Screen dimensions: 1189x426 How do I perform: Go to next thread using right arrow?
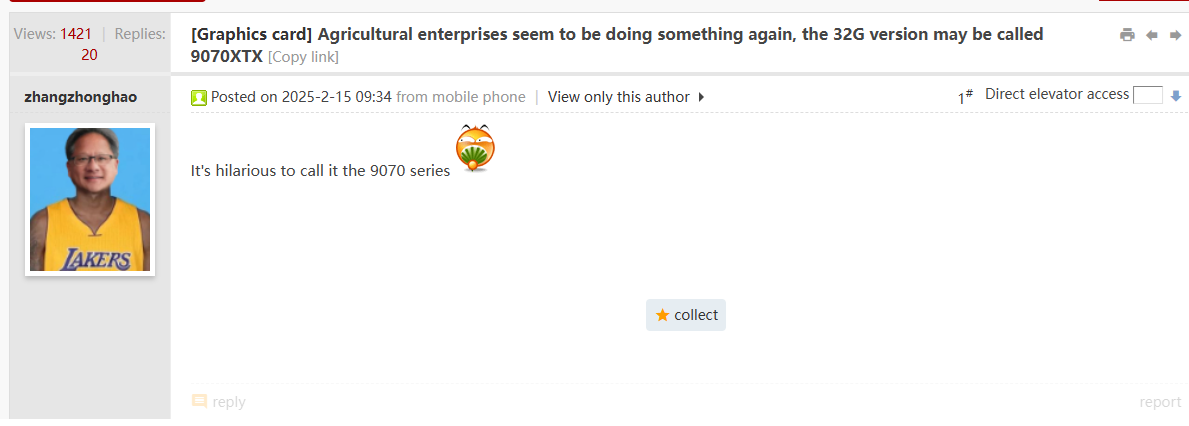1175,35
